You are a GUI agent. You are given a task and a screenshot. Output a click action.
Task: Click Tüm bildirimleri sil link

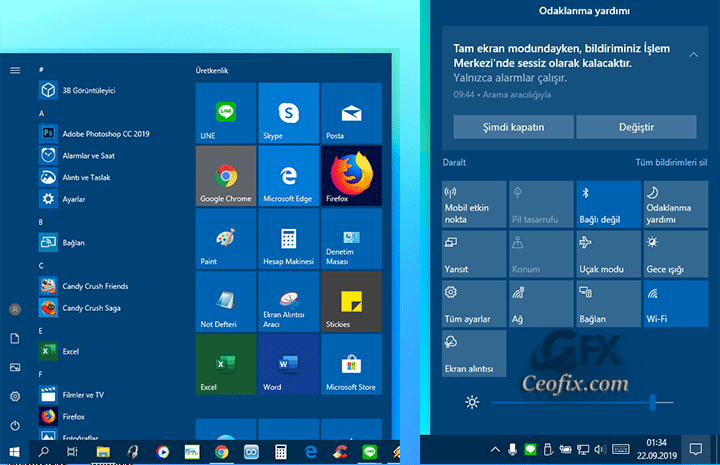point(671,162)
